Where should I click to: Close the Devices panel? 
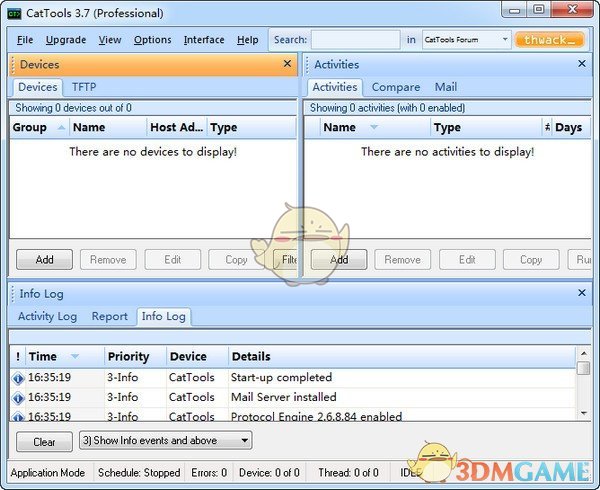(287, 64)
